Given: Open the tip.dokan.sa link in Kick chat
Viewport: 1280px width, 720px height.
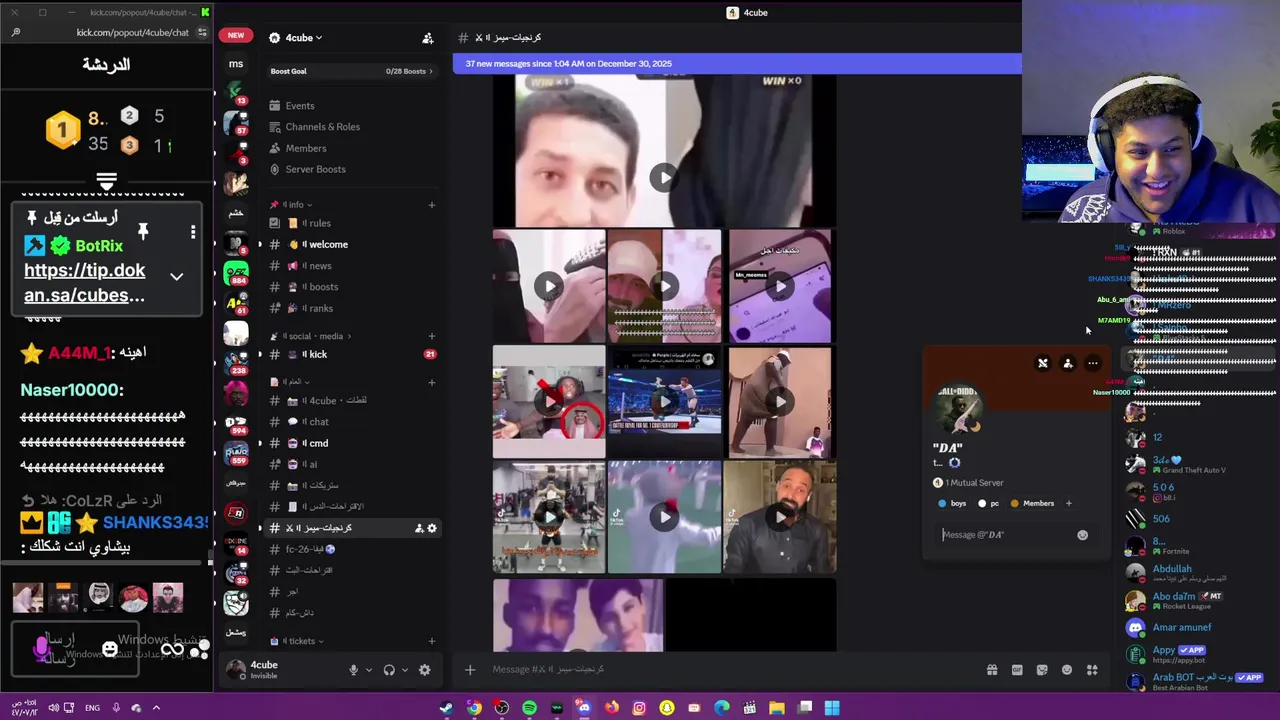Looking at the screenshot, I should pyautogui.click(x=85, y=283).
